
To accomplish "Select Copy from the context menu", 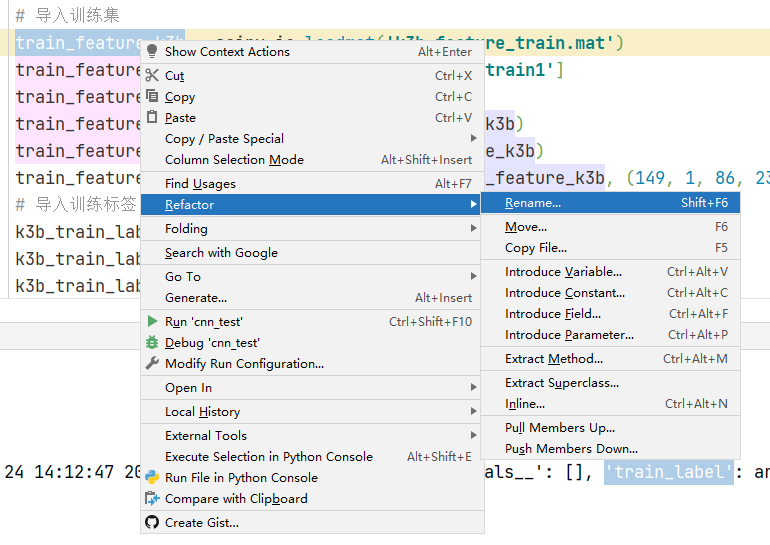I will pos(312,97).
